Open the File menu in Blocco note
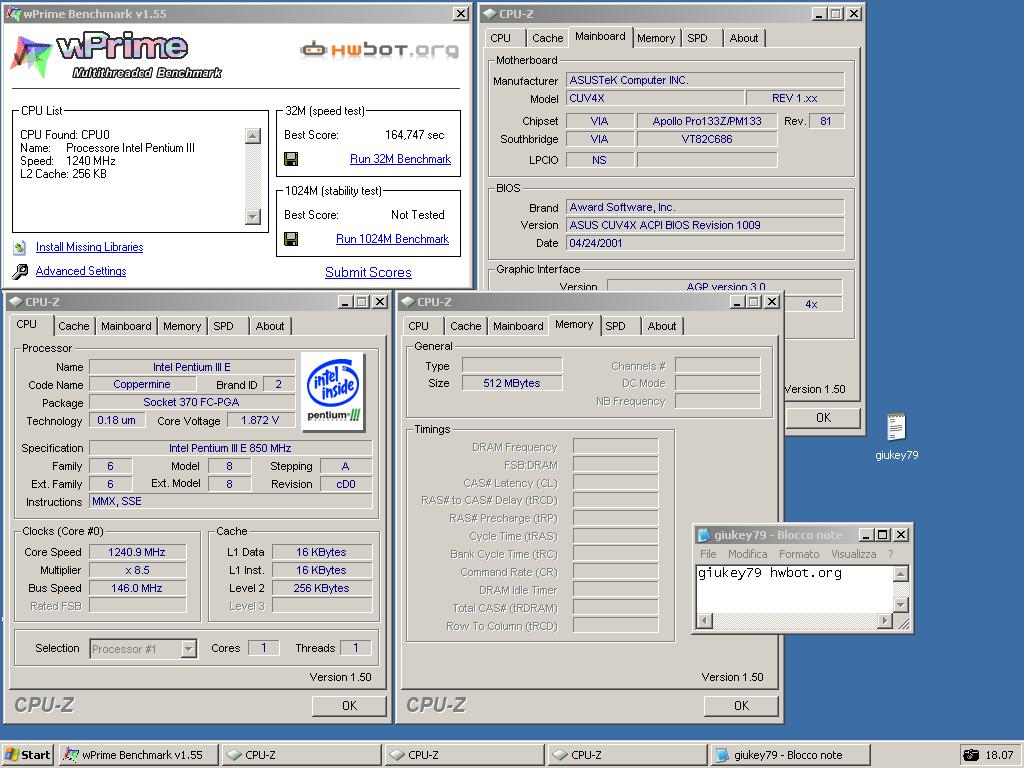Viewport: 1024px width, 768px height. tap(708, 554)
